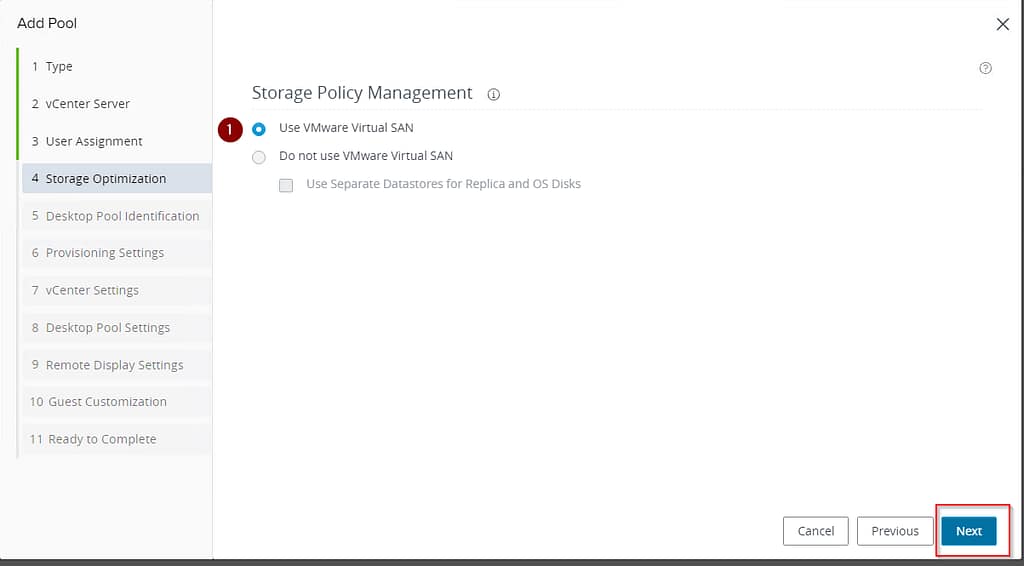Image resolution: width=1024 pixels, height=566 pixels.
Task: Open step 6 Provisioning Settings
Action: coord(104,253)
